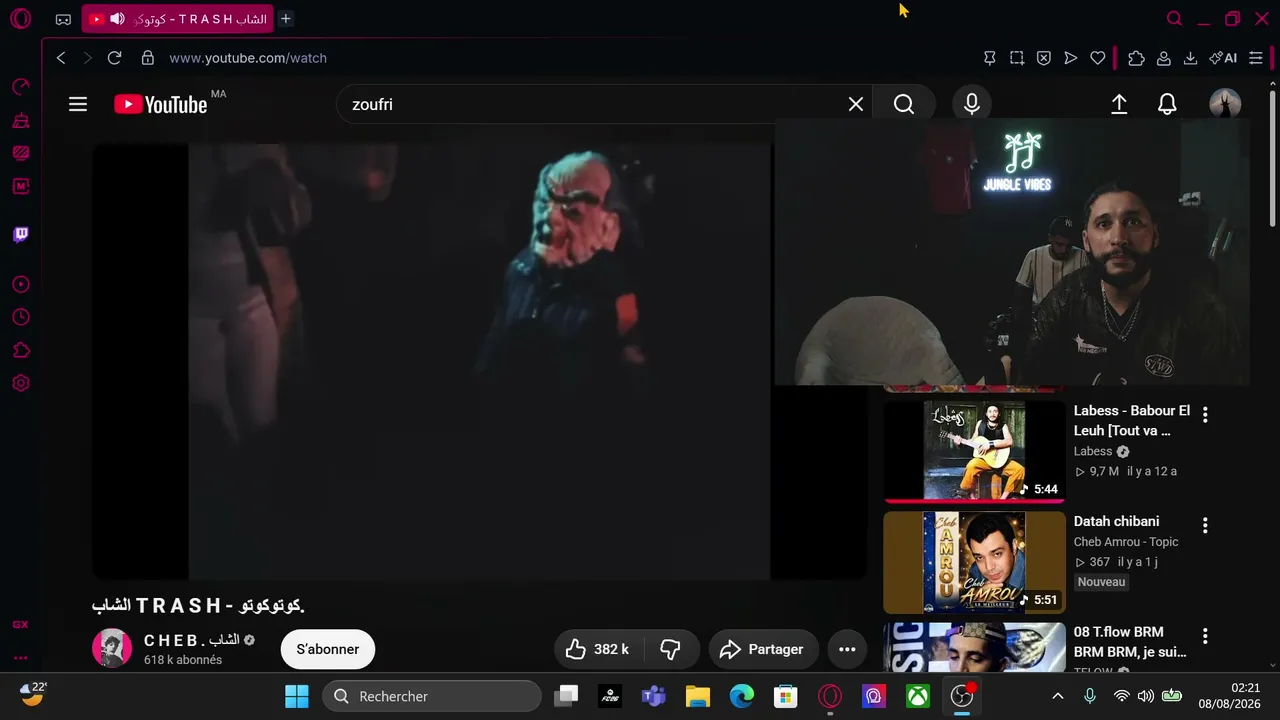Open a new browser tab
This screenshot has width=1280, height=720.
(286, 19)
